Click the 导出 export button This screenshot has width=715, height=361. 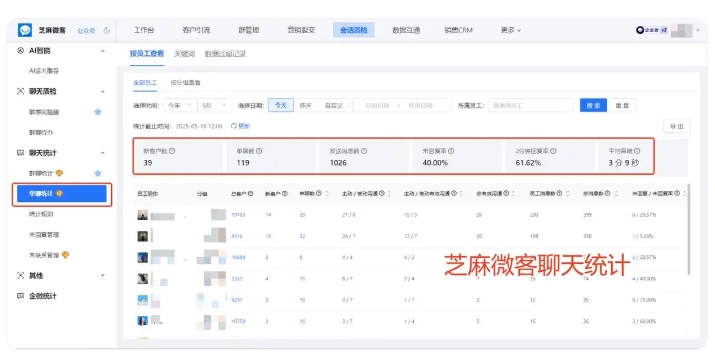pyautogui.click(x=677, y=126)
